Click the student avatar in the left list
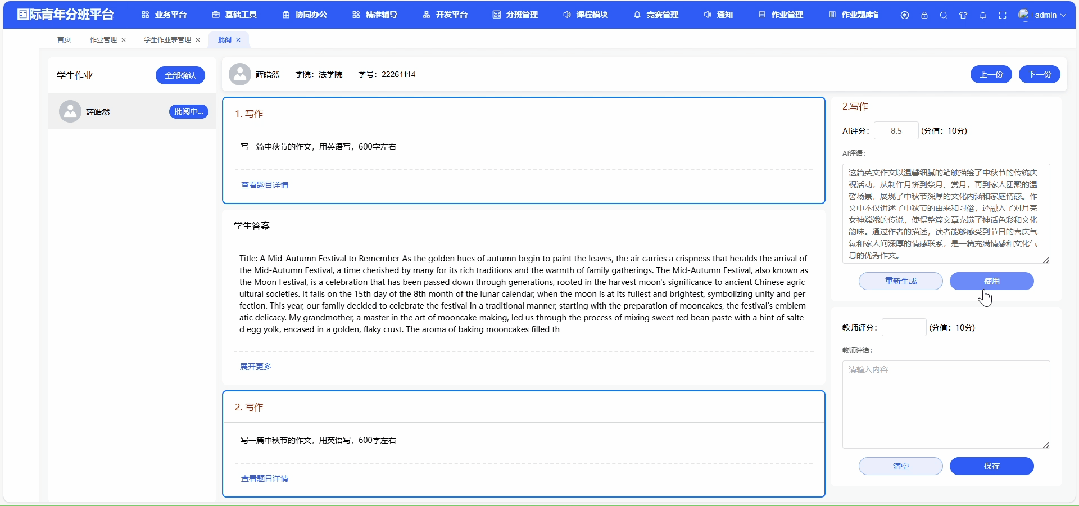The height and width of the screenshot is (506, 1079). (x=69, y=112)
